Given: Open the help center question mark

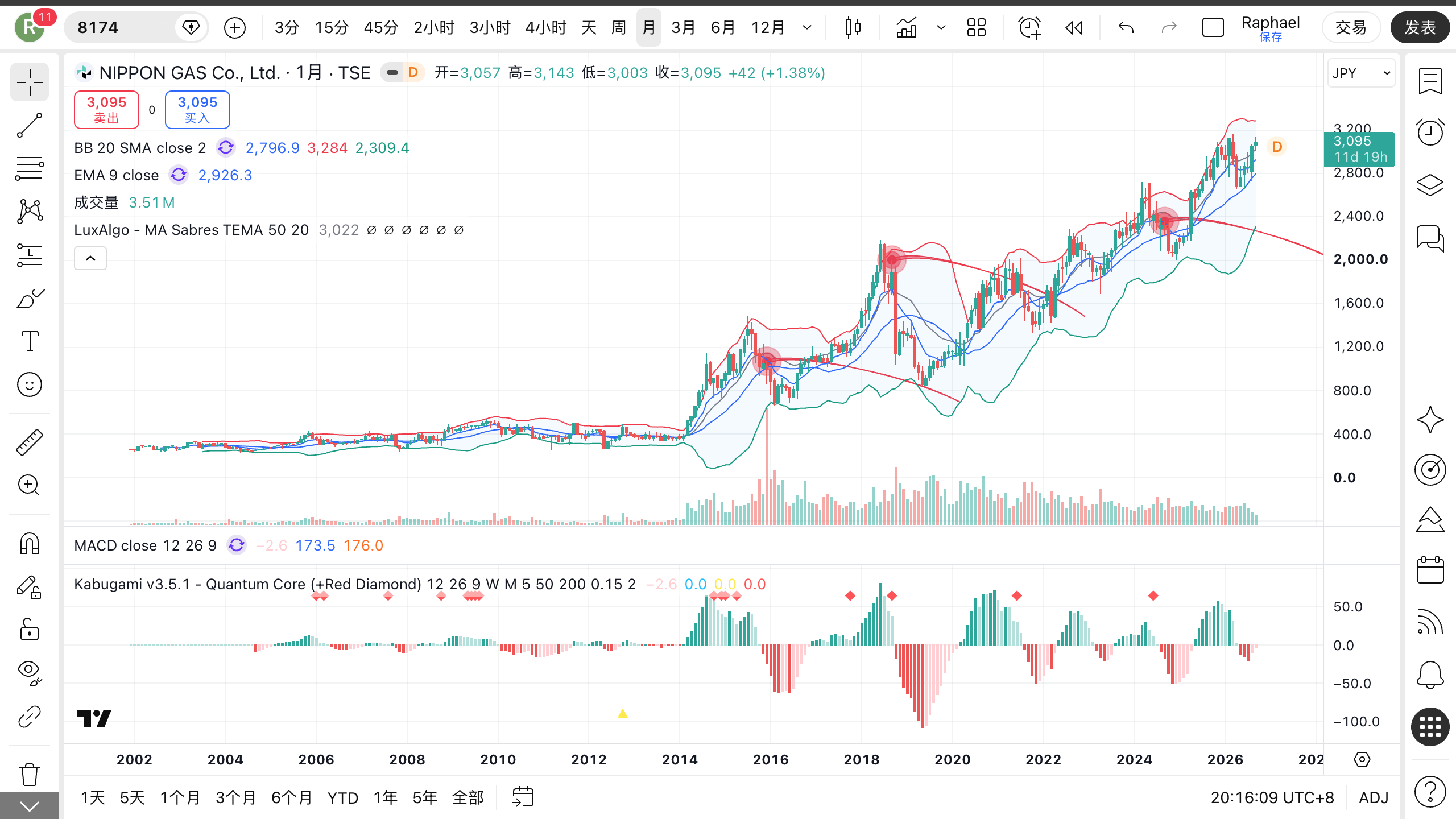Looking at the screenshot, I should coord(1430,791).
